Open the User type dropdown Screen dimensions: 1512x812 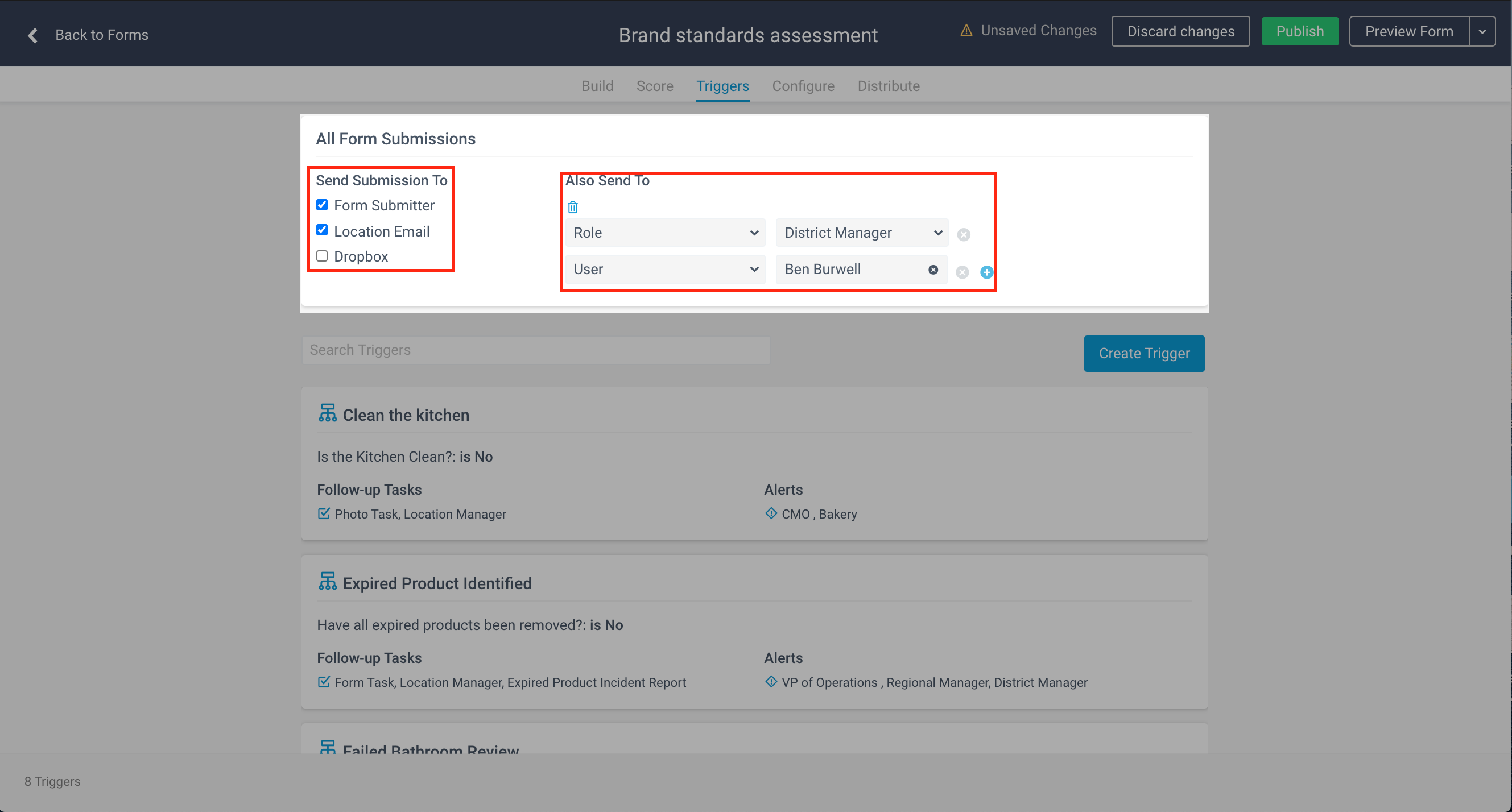pyautogui.click(x=665, y=270)
